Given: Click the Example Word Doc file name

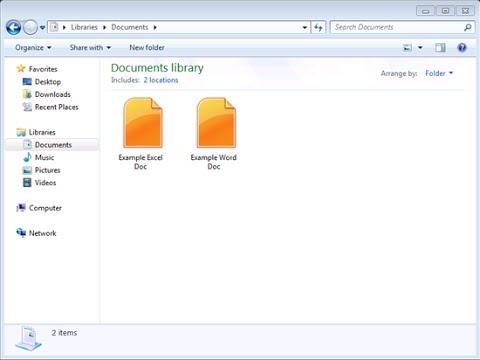Looking at the screenshot, I should tap(214, 162).
